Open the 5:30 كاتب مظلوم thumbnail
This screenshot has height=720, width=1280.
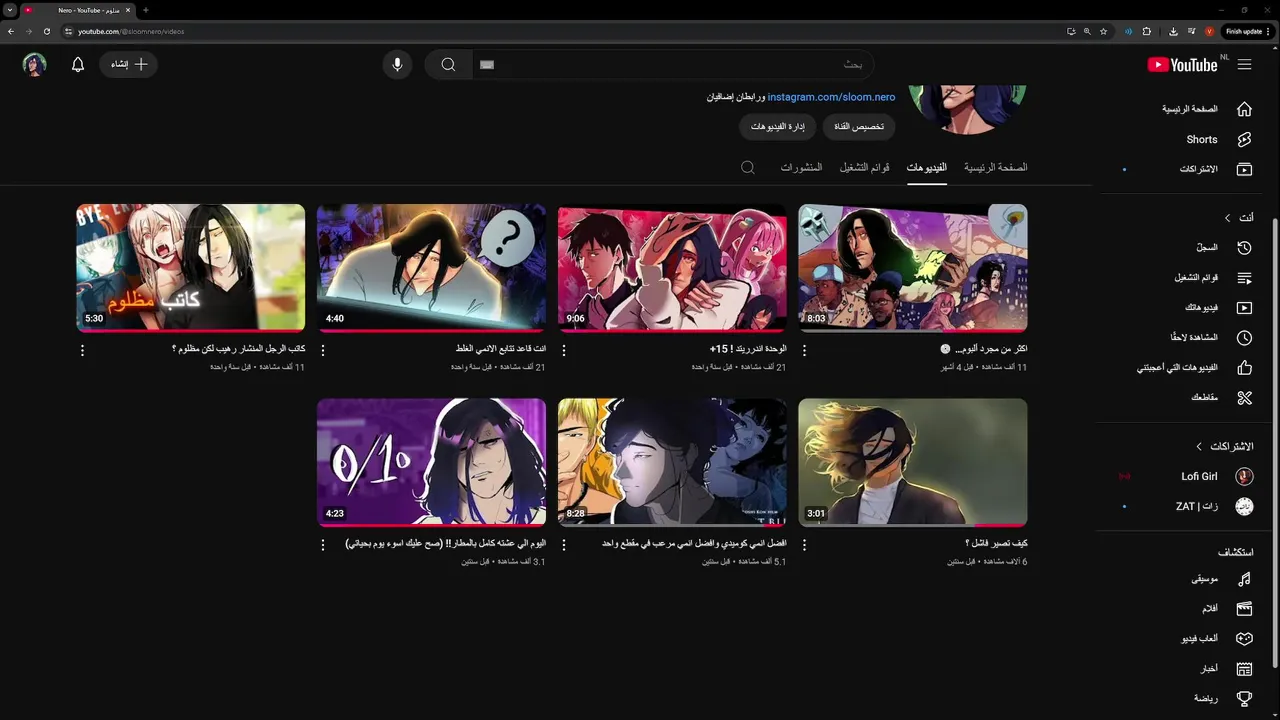click(x=191, y=268)
